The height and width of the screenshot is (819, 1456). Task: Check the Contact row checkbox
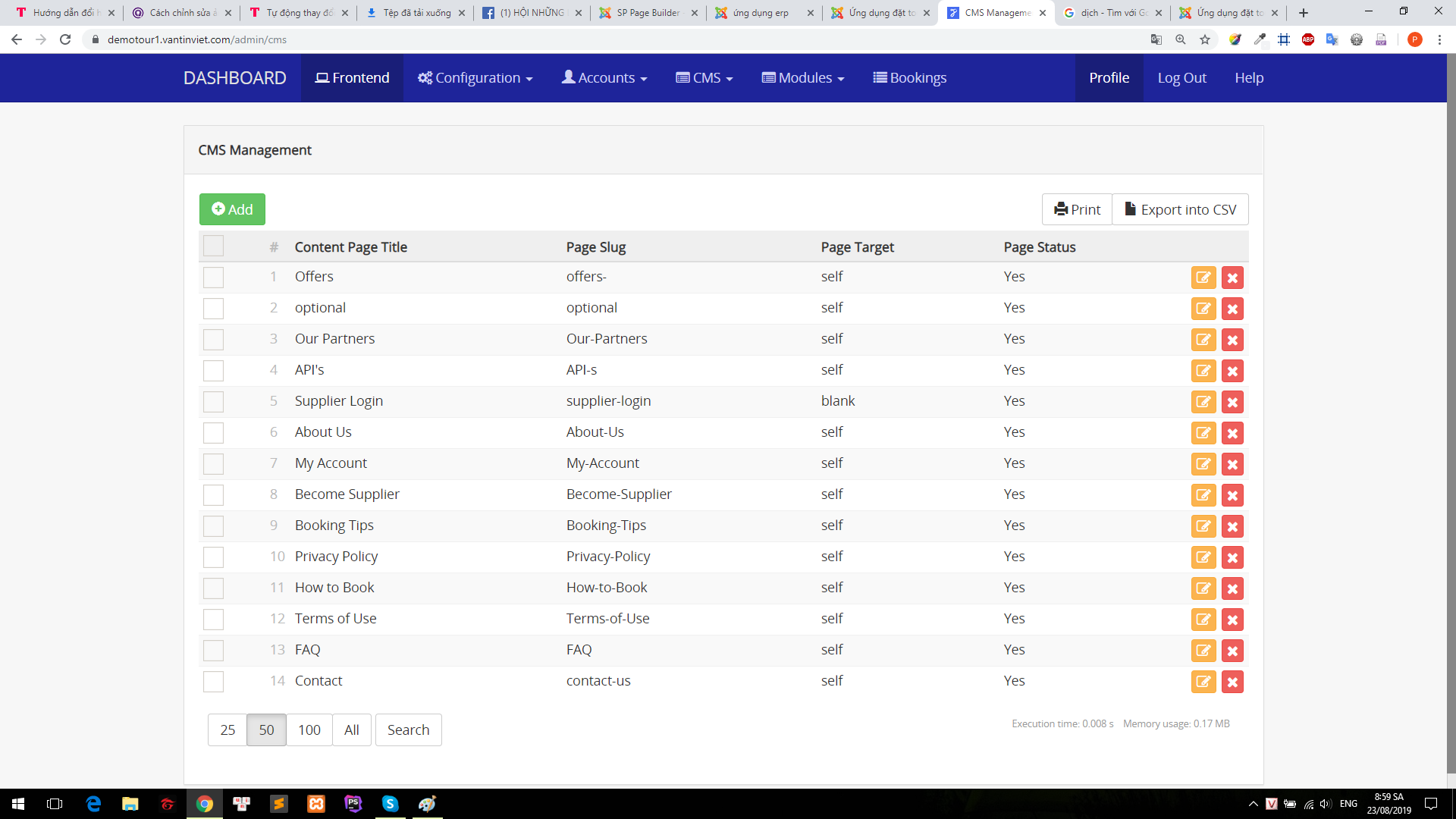(x=214, y=682)
